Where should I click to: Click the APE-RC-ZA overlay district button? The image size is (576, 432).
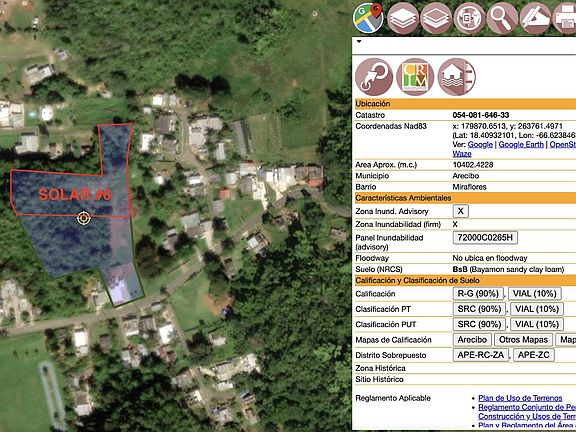[x=480, y=355]
